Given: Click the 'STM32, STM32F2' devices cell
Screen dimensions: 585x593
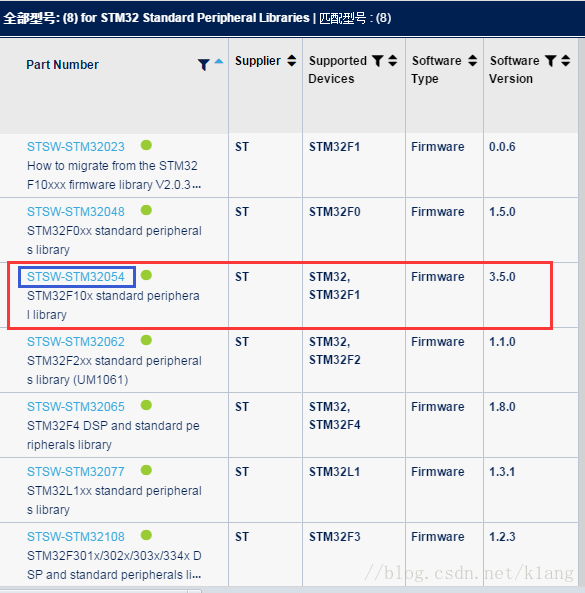Looking at the screenshot, I should pos(335,351).
